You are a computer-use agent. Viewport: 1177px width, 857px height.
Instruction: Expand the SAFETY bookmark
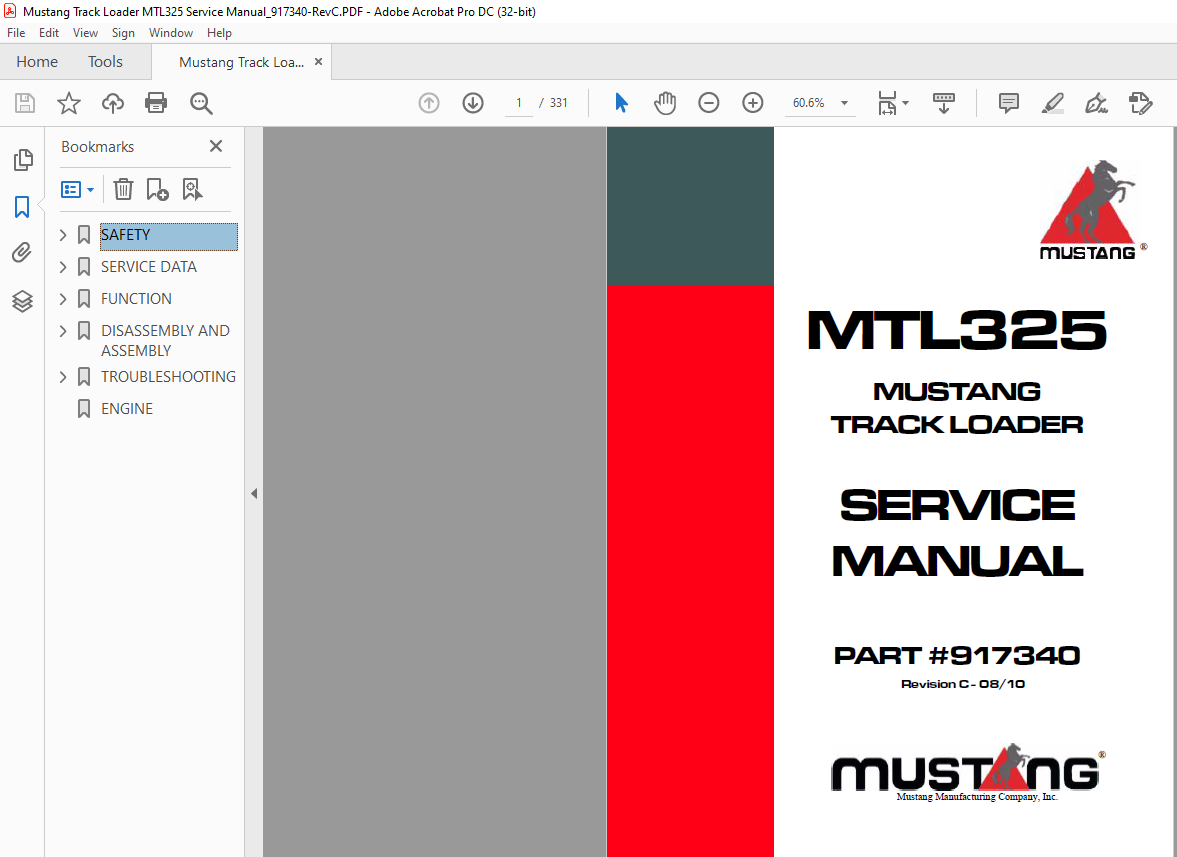tap(63, 235)
